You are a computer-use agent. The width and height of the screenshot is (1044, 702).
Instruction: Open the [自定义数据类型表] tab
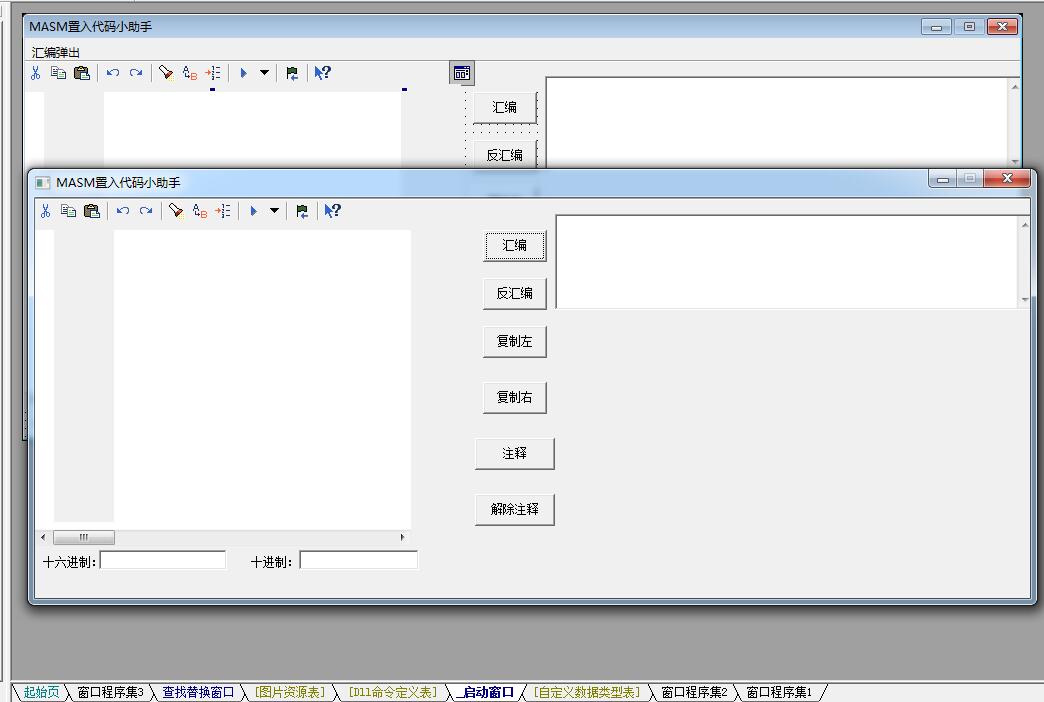[587, 693]
